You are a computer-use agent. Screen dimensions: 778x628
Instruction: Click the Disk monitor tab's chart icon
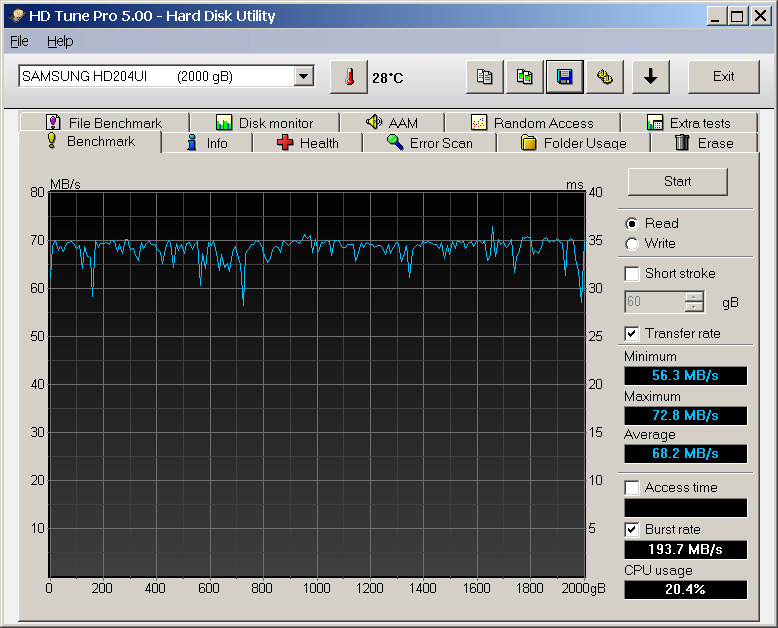tap(224, 122)
